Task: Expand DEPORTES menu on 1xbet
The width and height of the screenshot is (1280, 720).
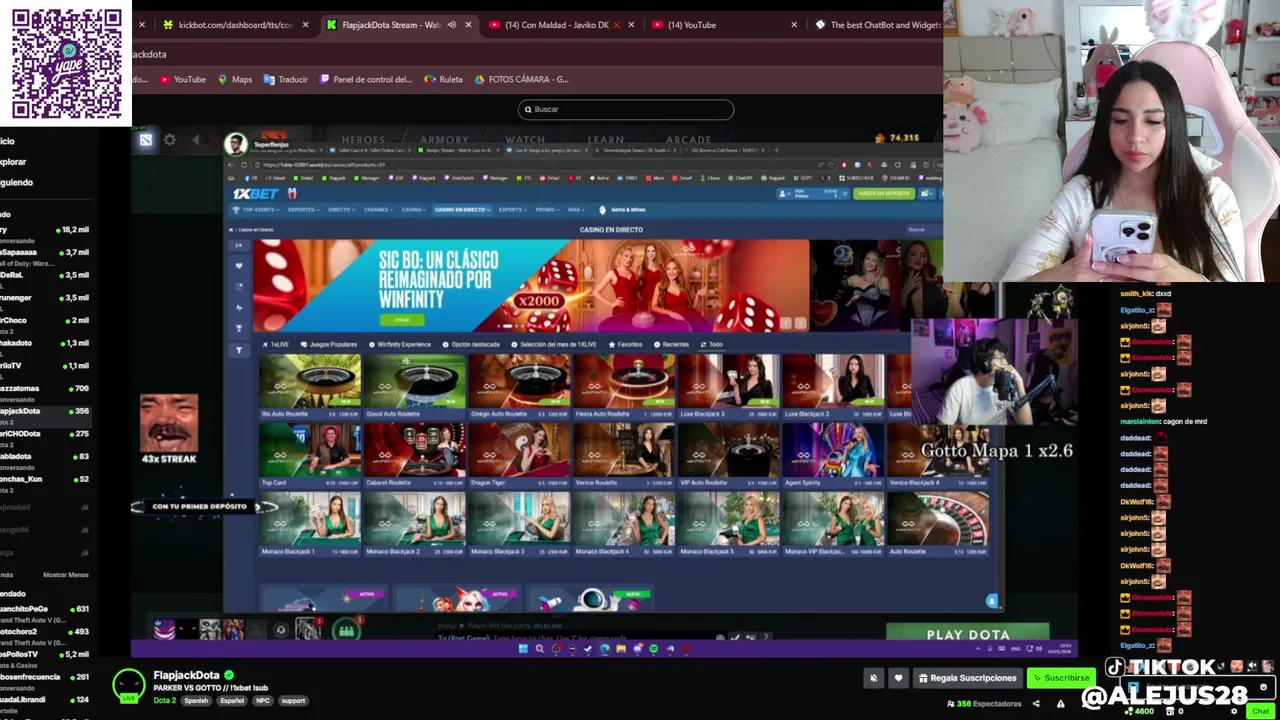Action: point(303,210)
